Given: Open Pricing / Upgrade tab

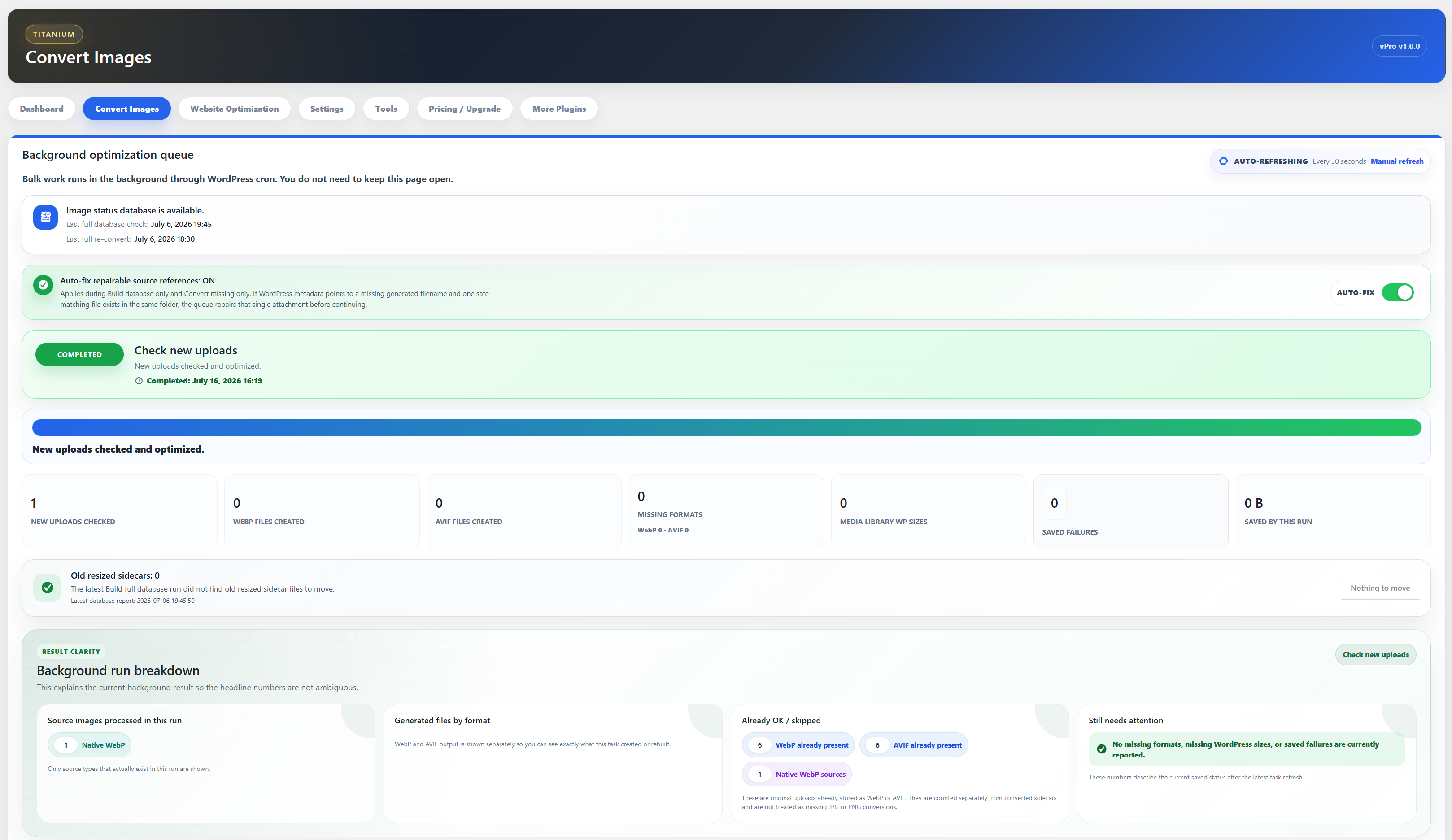Looking at the screenshot, I should [464, 109].
